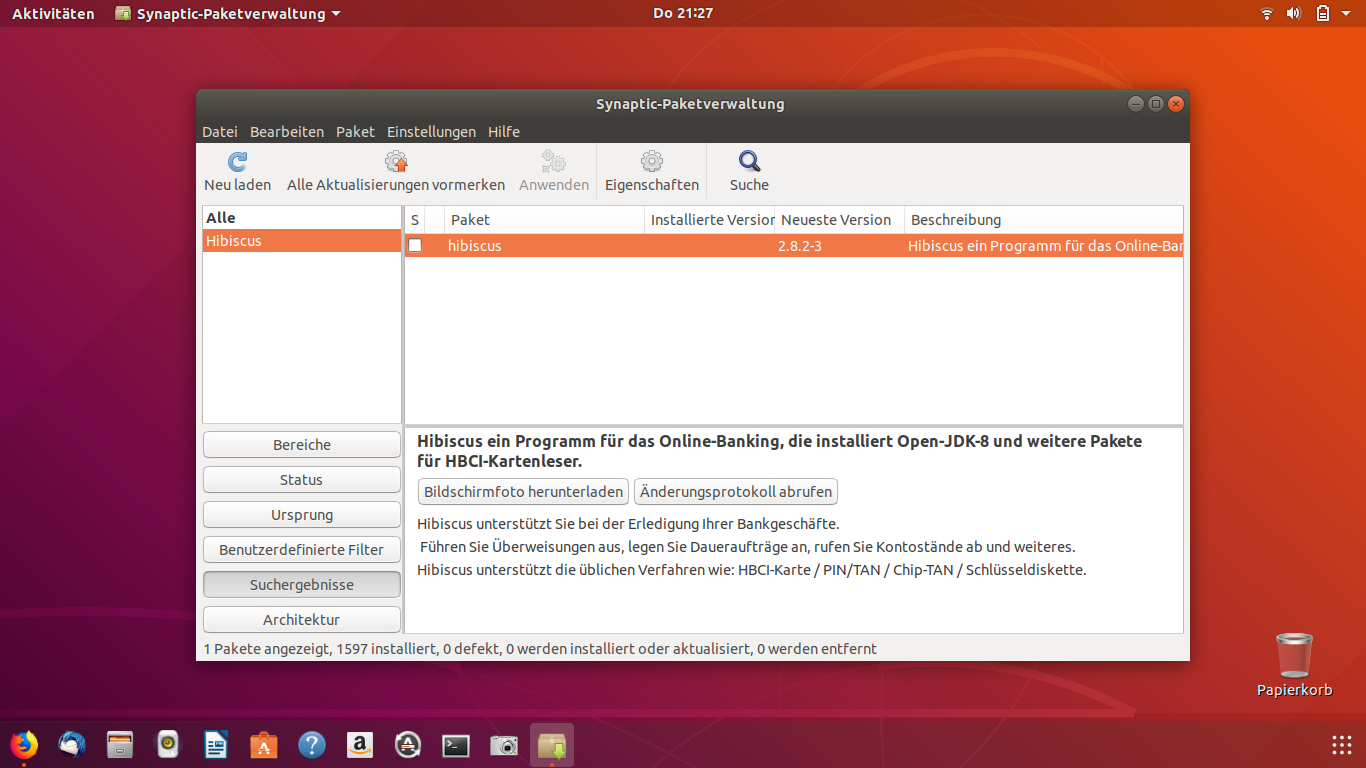Image resolution: width=1366 pixels, height=768 pixels.
Task: Sort by the Paket column header
Action: coord(545,220)
